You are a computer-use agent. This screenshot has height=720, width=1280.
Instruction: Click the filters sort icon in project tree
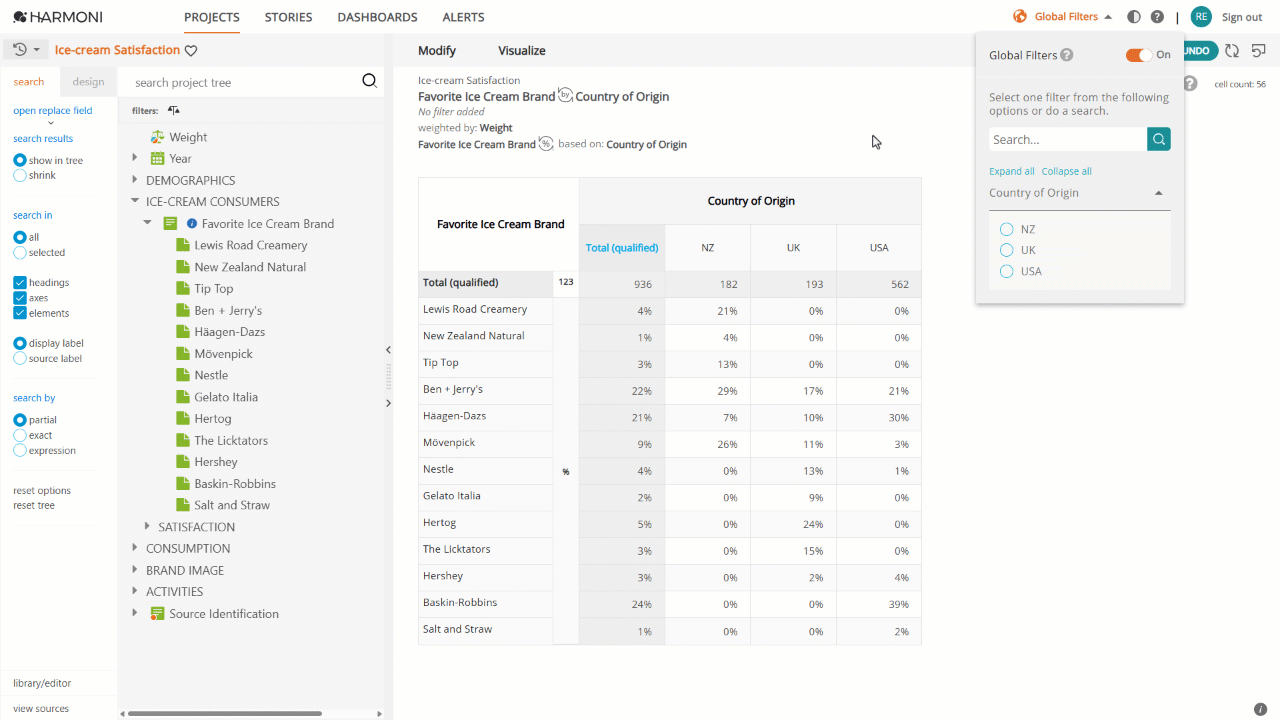(174, 111)
